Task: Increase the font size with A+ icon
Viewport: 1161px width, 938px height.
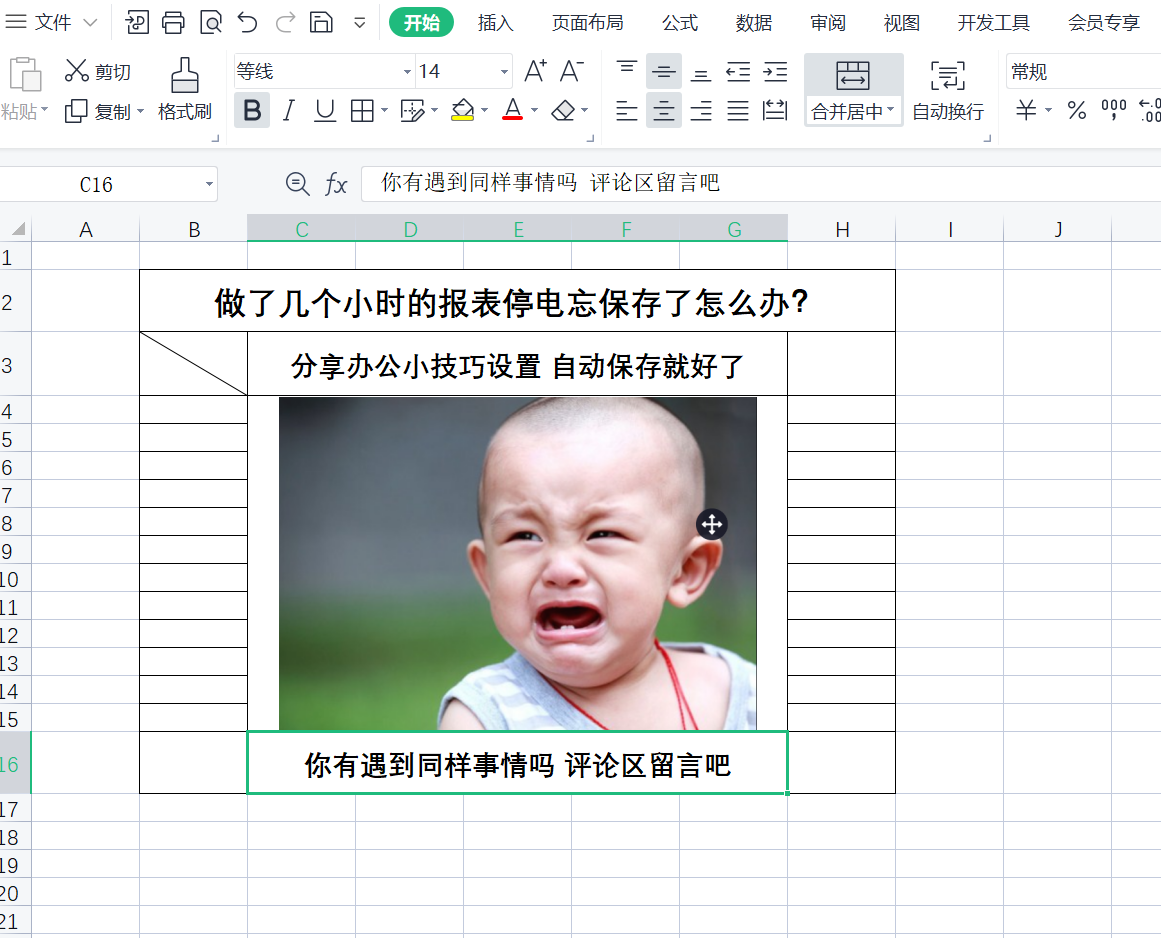Action: (x=535, y=71)
